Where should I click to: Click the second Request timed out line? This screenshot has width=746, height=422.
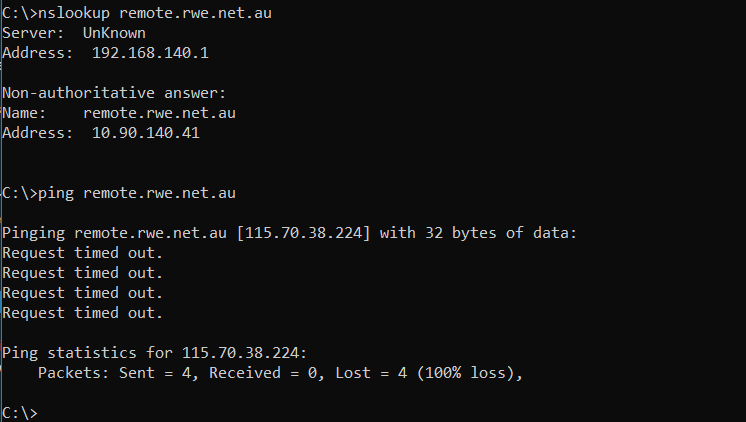(82, 273)
